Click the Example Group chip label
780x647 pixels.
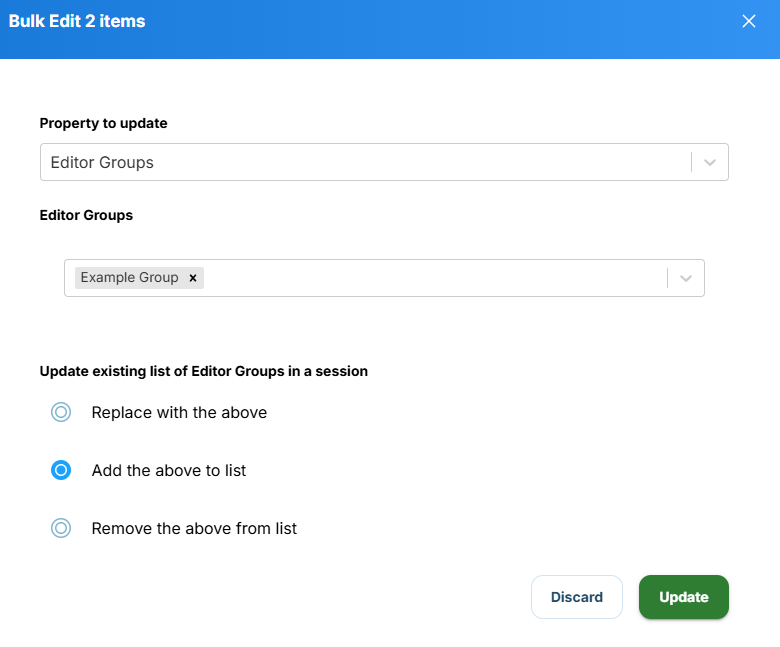[x=129, y=277]
